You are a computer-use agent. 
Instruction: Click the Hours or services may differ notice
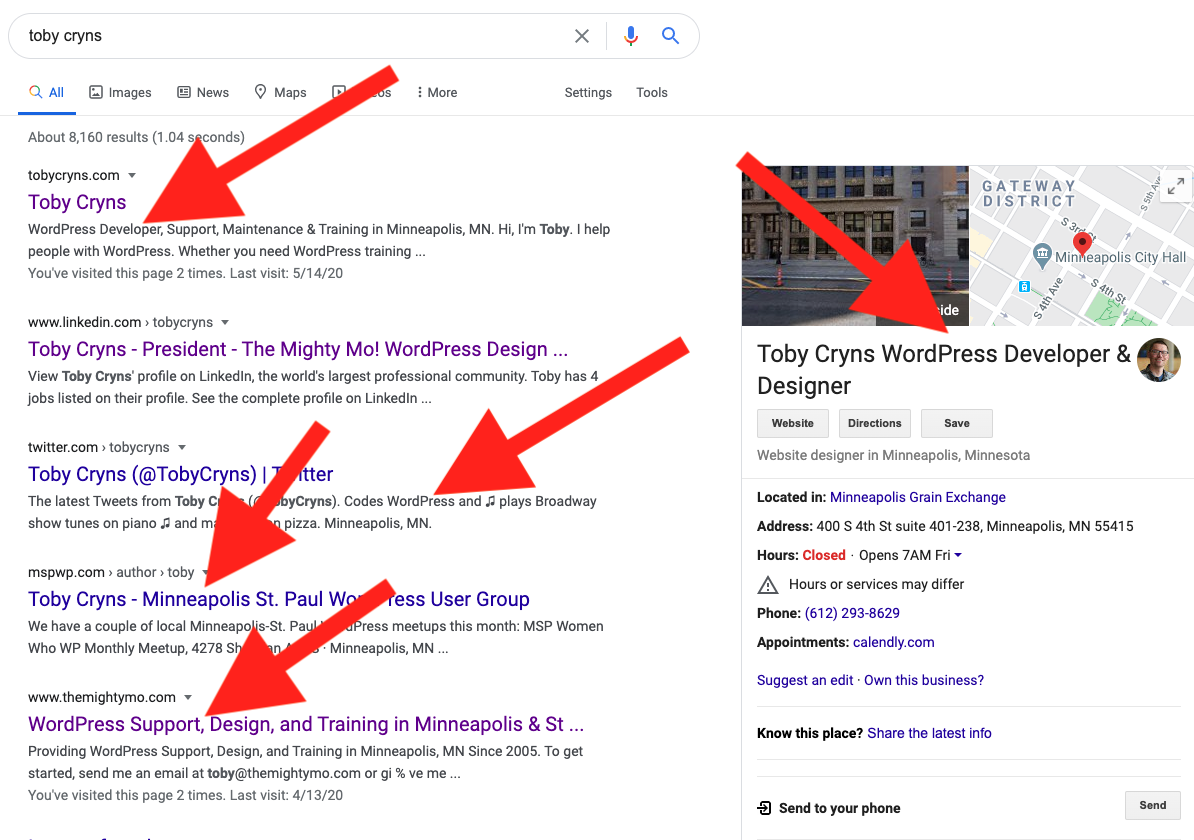click(x=876, y=584)
